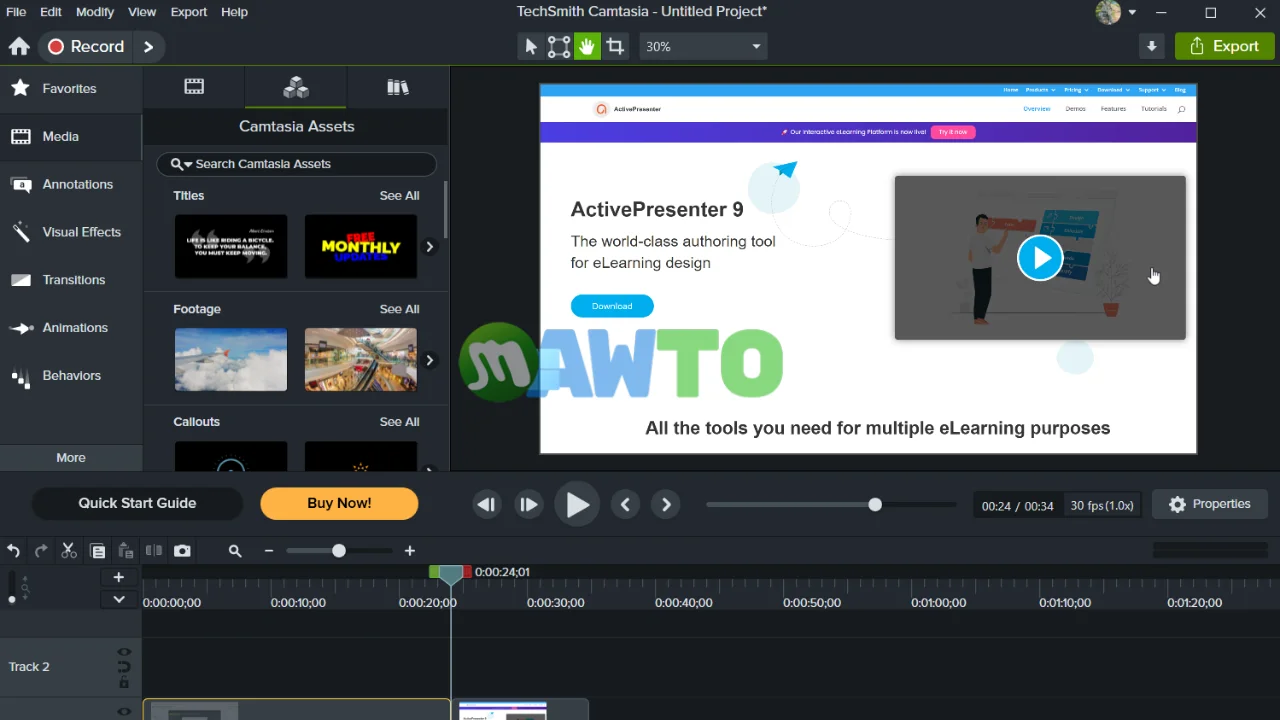The width and height of the screenshot is (1280, 720).
Task: Show more Titles with the right arrow
Action: 429,246
